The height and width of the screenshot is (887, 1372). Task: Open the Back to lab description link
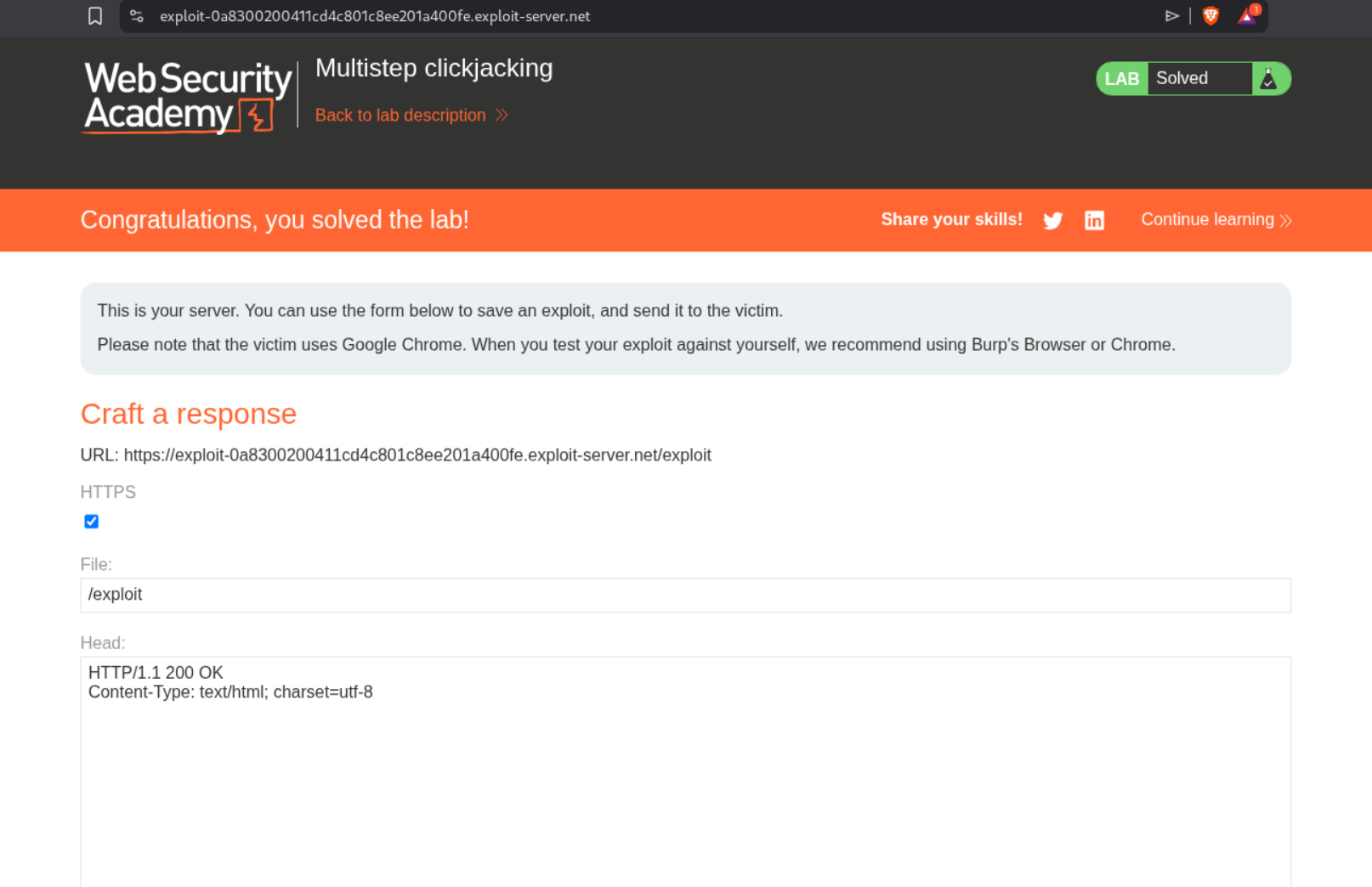click(400, 116)
